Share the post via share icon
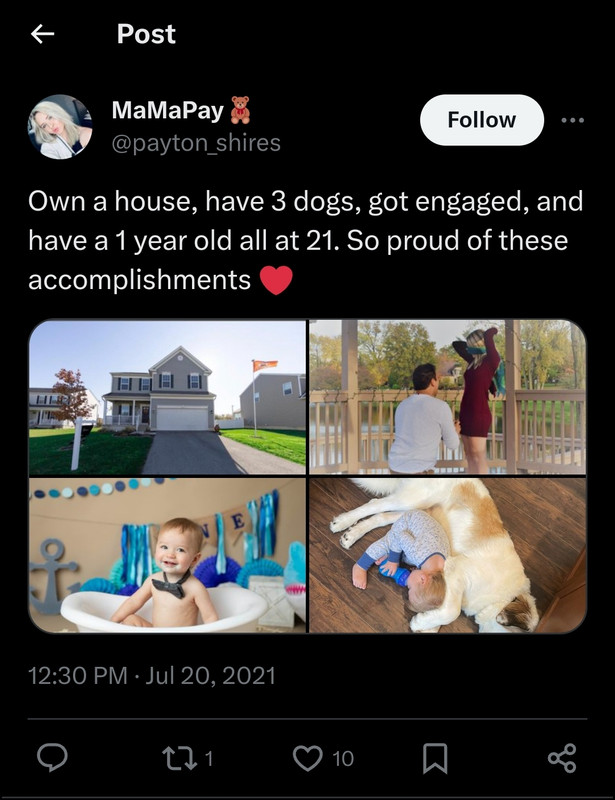Screen dimensions: 615x800 [x=562, y=758]
